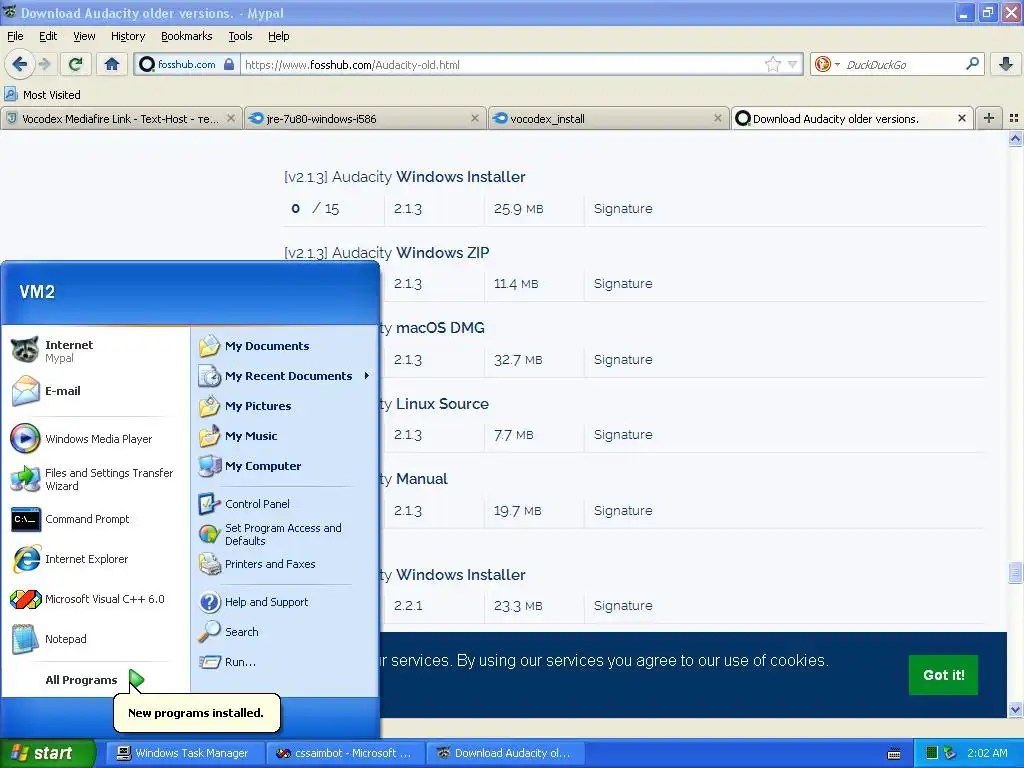Open the History menu

(x=127, y=36)
